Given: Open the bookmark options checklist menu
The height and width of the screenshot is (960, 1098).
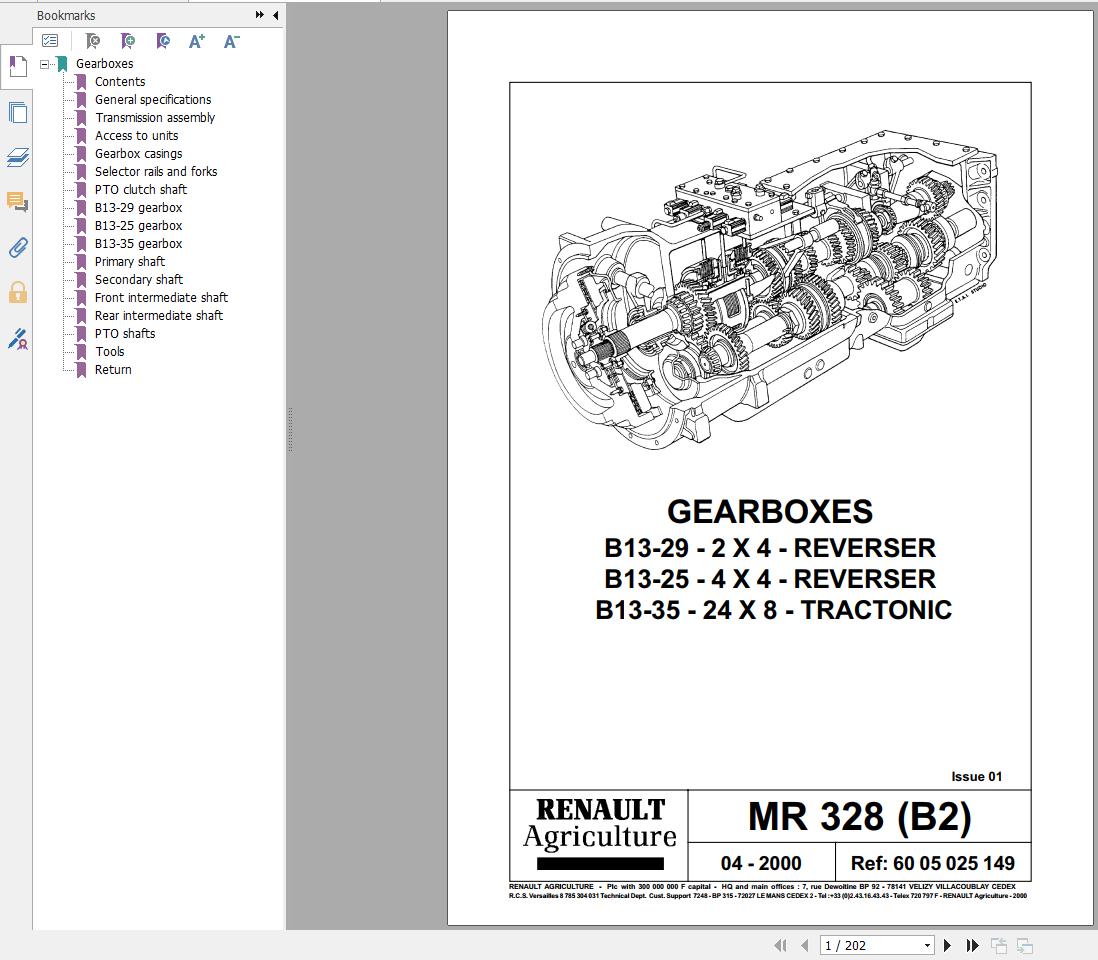Looking at the screenshot, I should point(50,41).
